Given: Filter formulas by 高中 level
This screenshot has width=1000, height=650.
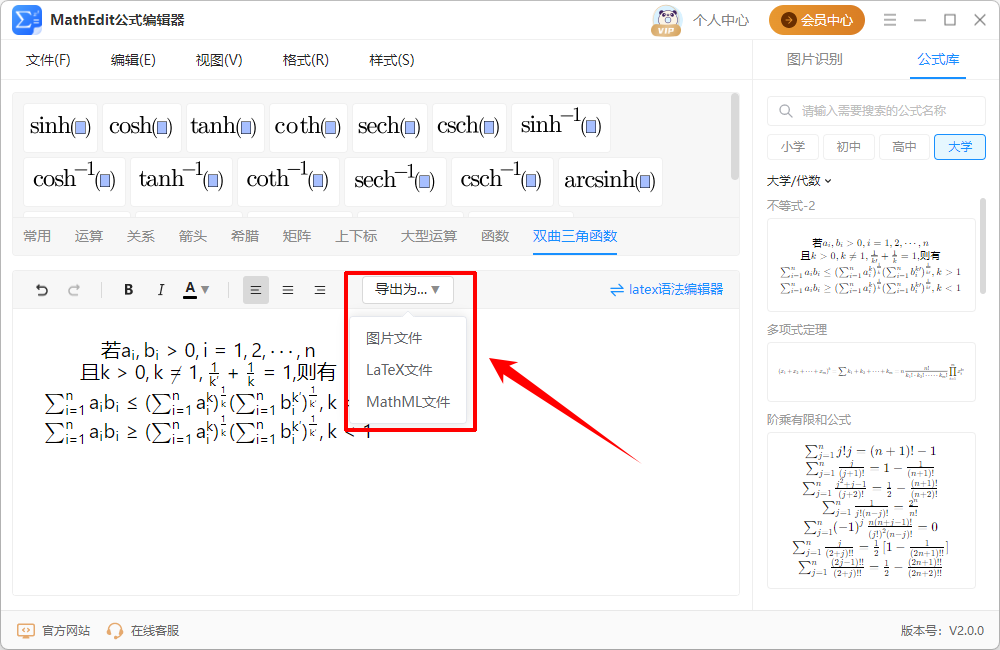Looking at the screenshot, I should (904, 147).
